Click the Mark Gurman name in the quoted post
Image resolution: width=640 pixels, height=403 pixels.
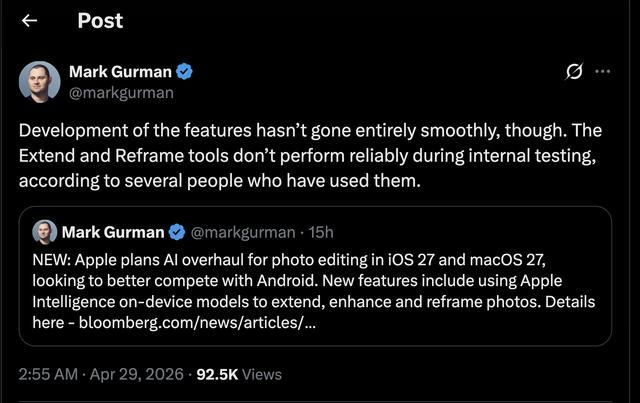[113, 232]
